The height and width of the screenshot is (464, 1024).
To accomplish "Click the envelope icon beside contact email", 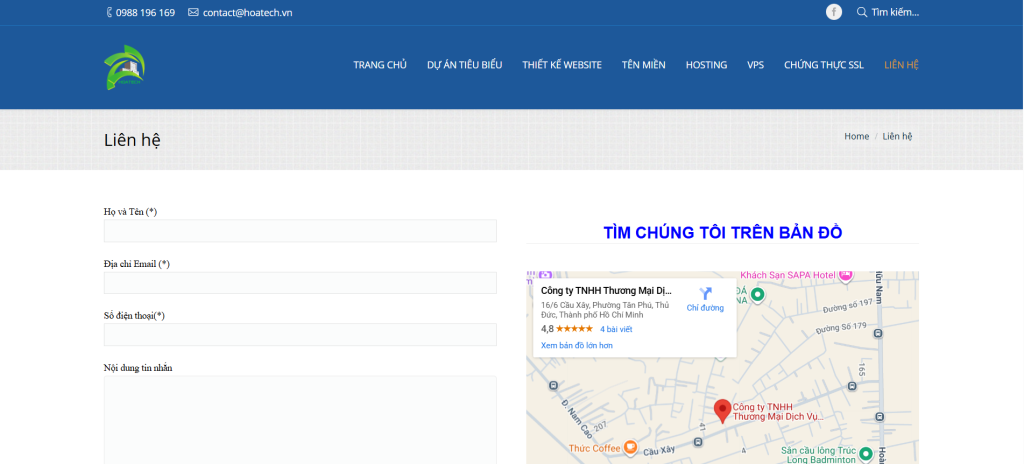I will click(193, 12).
